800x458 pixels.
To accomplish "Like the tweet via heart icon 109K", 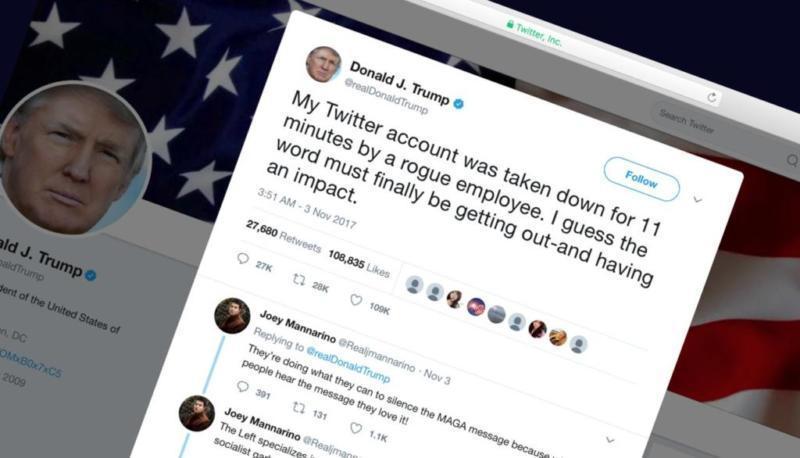I will click(x=356, y=300).
